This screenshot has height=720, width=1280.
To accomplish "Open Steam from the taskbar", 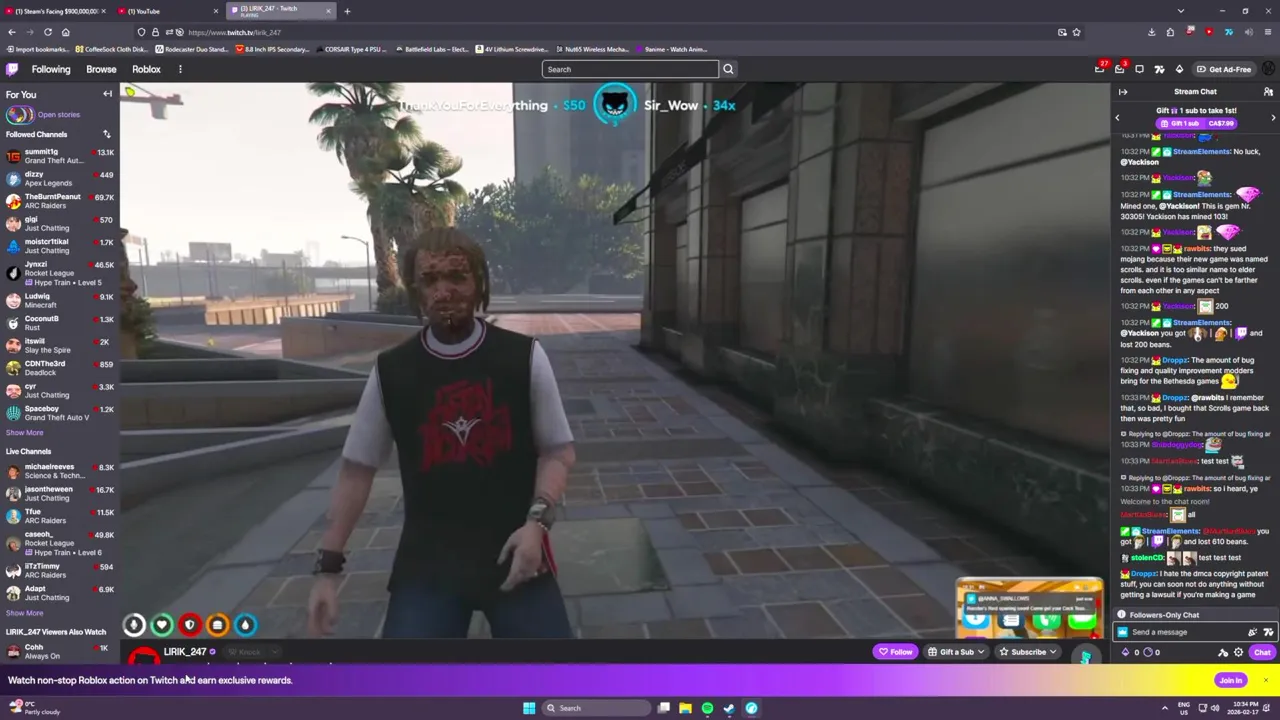I will (x=729, y=708).
